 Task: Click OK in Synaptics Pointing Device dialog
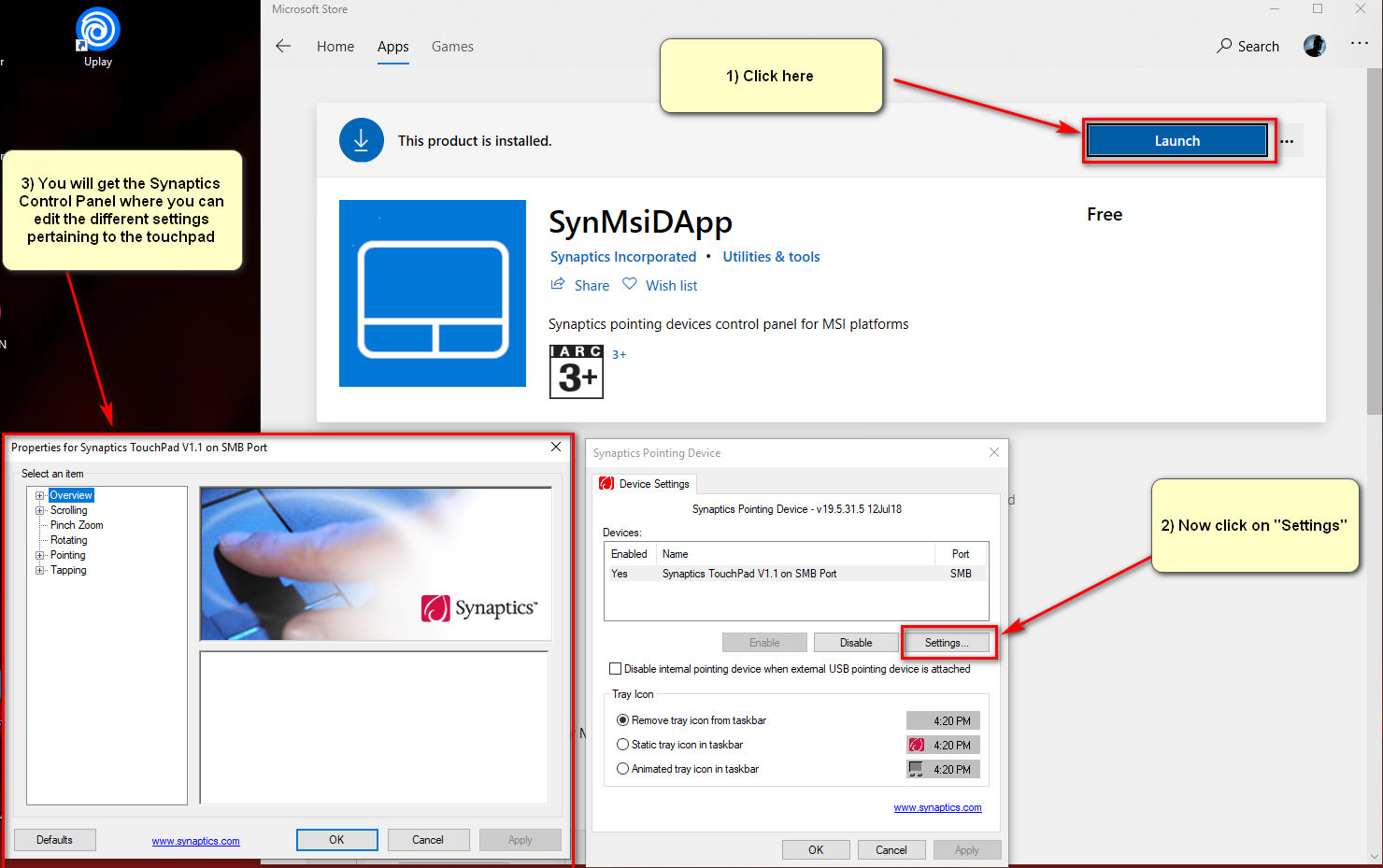816,849
